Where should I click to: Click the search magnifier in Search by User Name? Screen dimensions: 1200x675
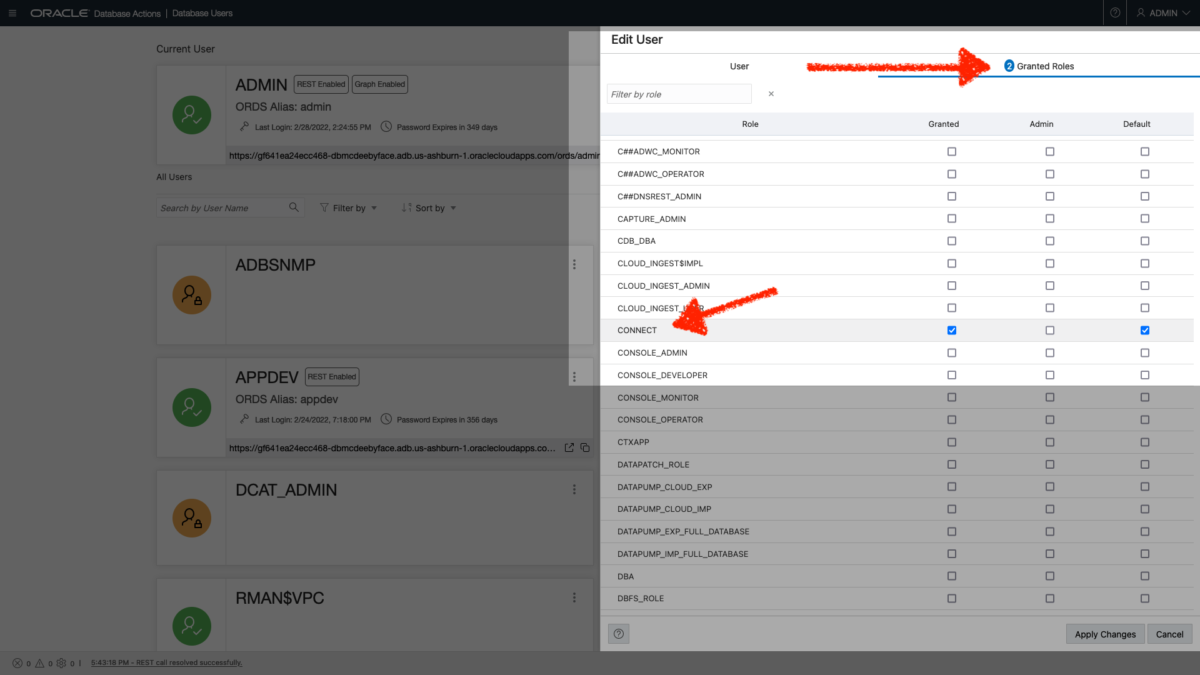click(x=291, y=207)
